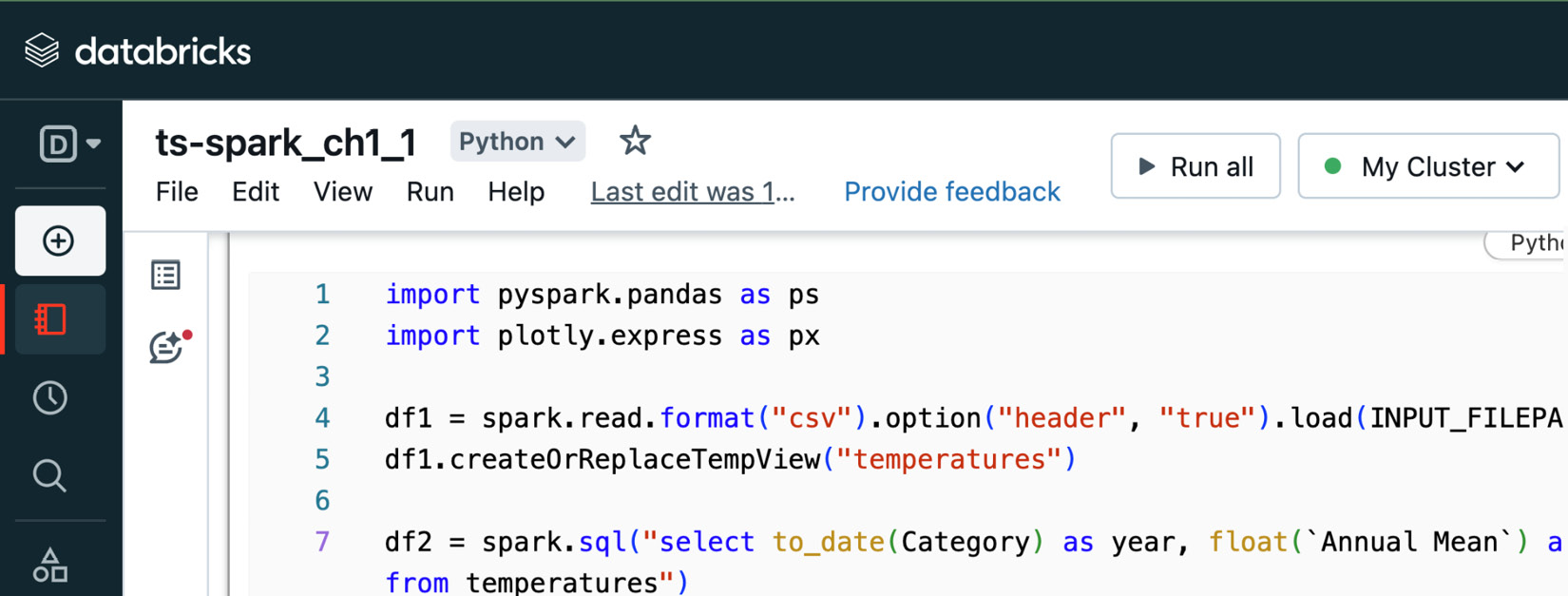This screenshot has height=596, width=1568.
Task: Open the Help menu
Action: pyautogui.click(x=516, y=192)
